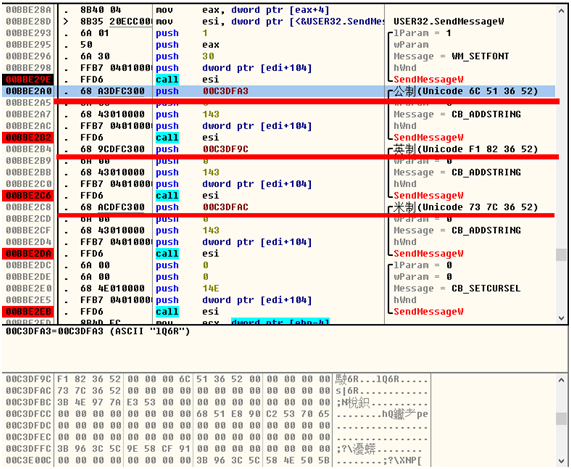The height and width of the screenshot is (469, 571).
Task: Select the breakpoint address 00BBE2DA
Action: pos(28,253)
